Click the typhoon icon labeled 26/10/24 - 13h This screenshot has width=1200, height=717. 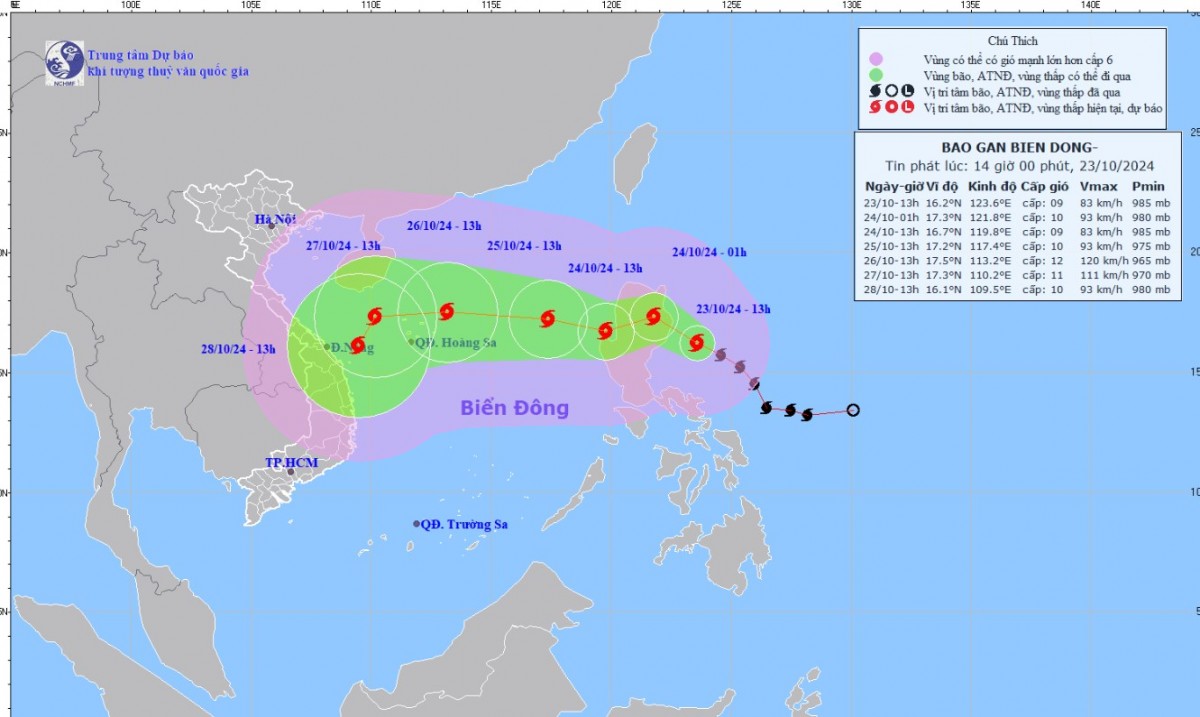tap(447, 312)
